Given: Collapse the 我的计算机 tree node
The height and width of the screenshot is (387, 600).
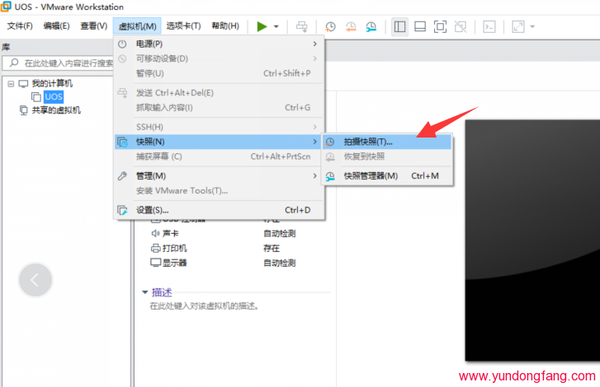Looking at the screenshot, I should (x=11, y=83).
